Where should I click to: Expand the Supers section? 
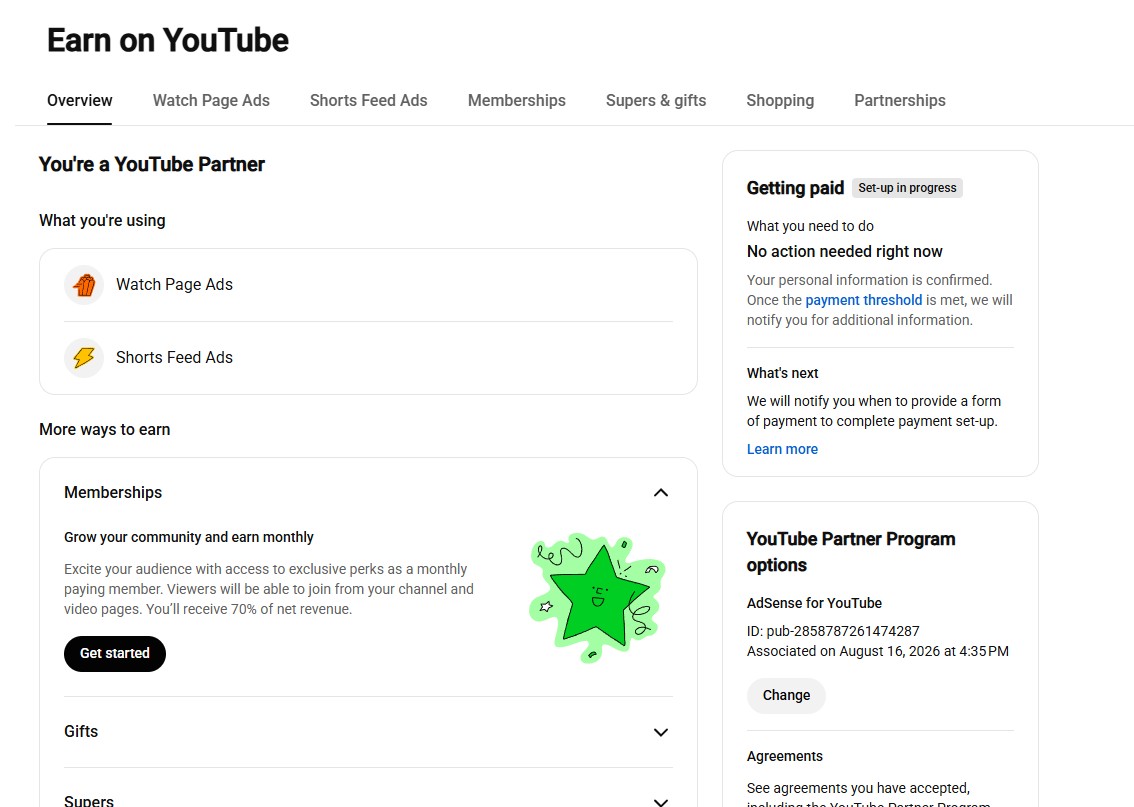pyautogui.click(x=660, y=801)
